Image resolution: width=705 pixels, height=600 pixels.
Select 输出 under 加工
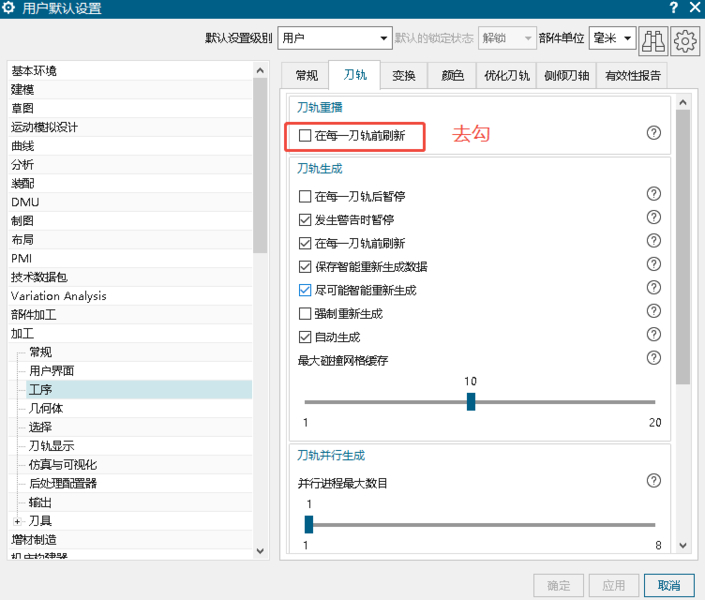138,502
